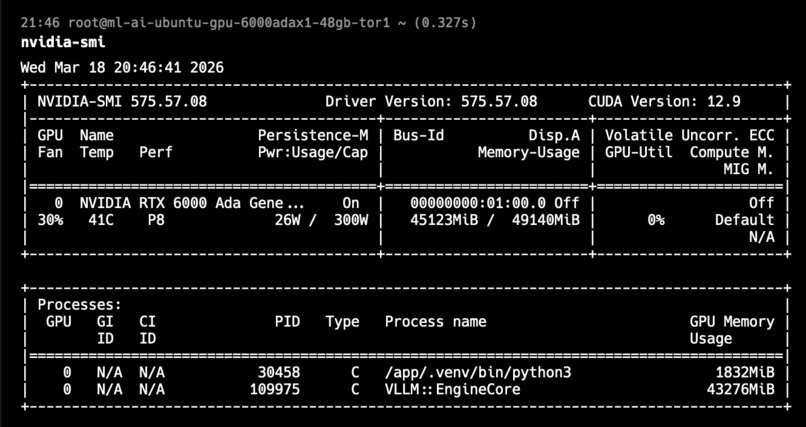The image size is (806, 427).
Task: Click the PID column header
Action: 287,322
